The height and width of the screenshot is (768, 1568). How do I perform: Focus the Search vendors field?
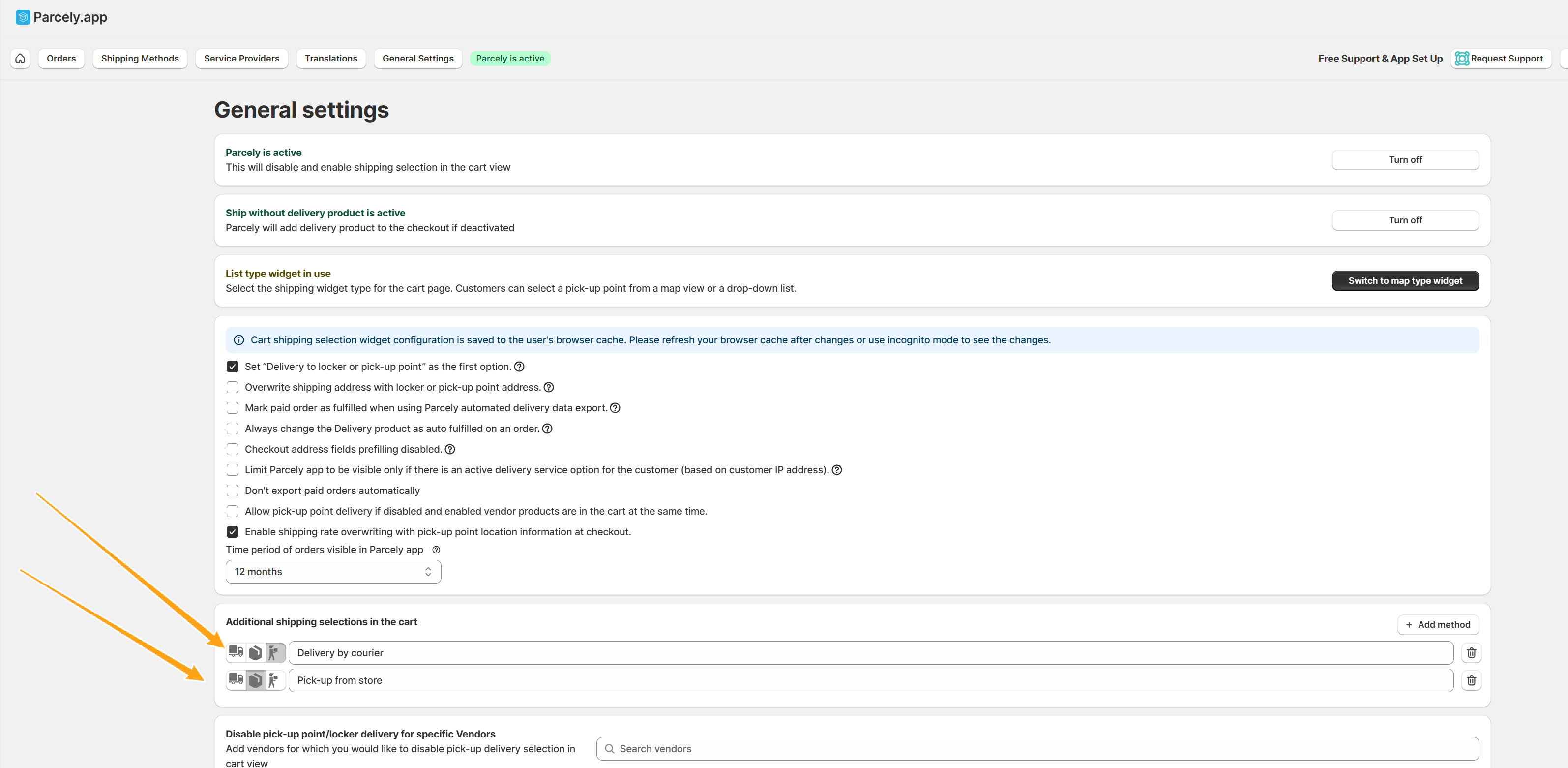click(1037, 748)
